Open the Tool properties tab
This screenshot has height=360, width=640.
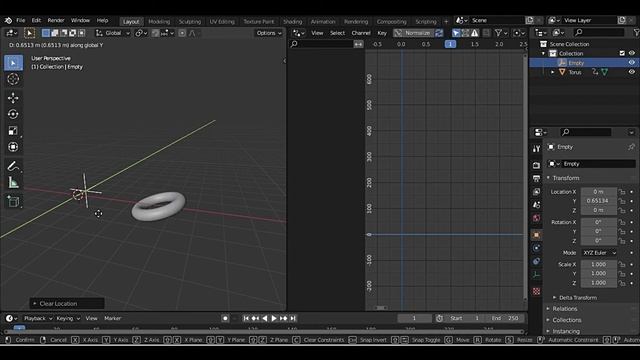(x=536, y=149)
